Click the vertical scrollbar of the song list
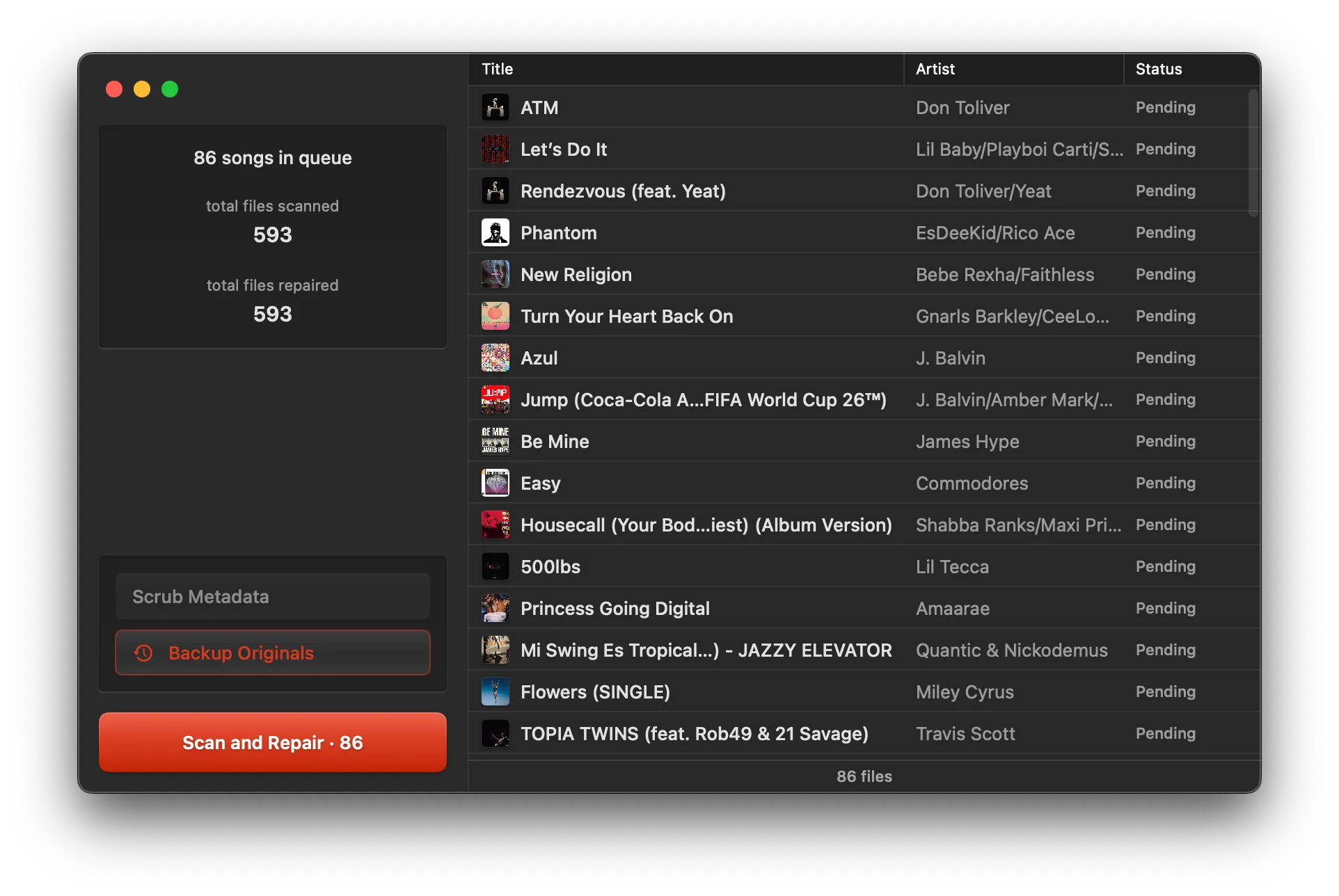Viewport: 1339px width, 896px height. pos(1253,153)
